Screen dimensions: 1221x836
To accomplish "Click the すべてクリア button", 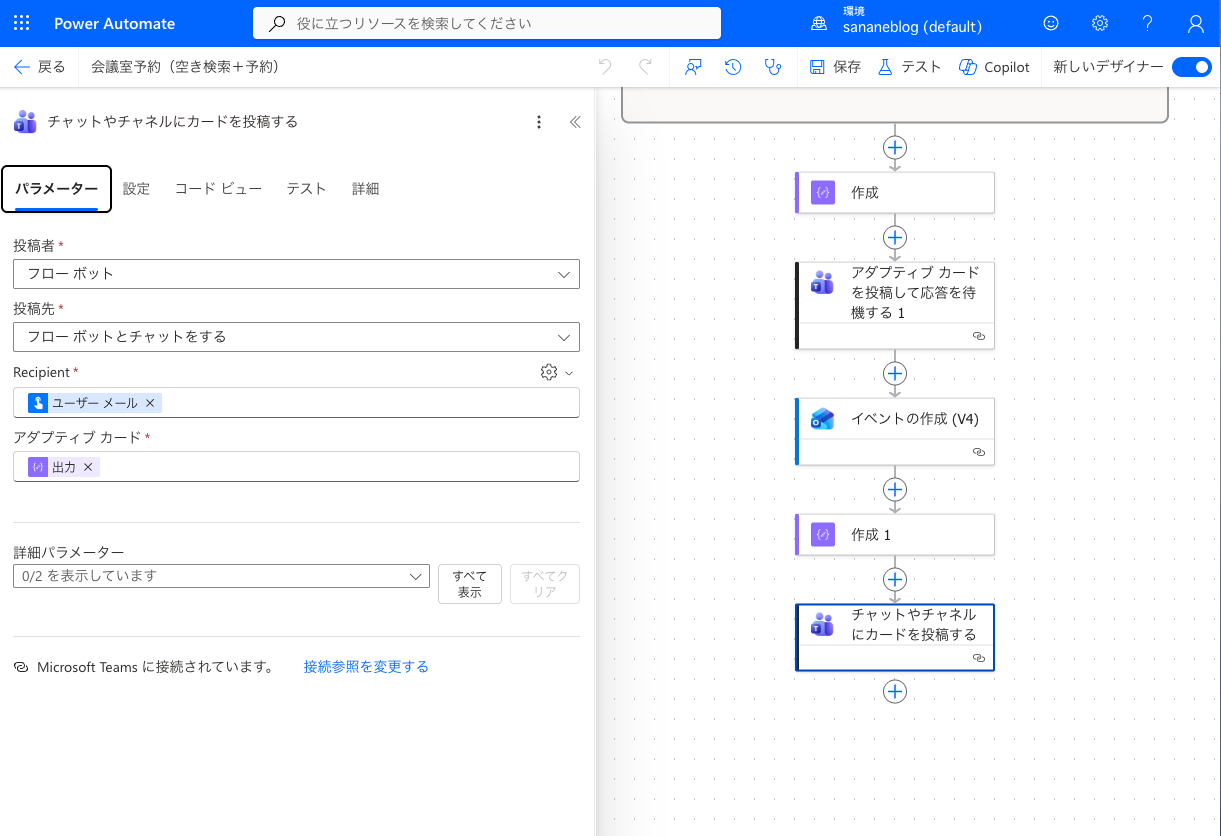I will pyautogui.click(x=545, y=584).
